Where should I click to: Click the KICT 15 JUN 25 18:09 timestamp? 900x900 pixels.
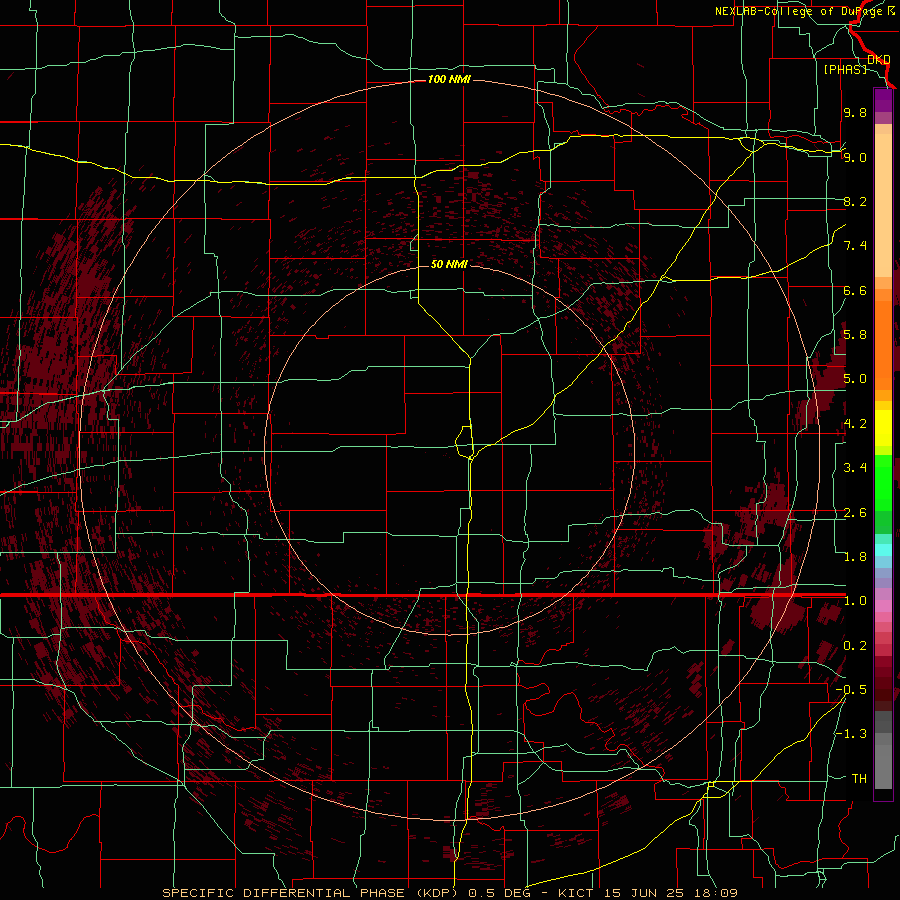coord(647,893)
